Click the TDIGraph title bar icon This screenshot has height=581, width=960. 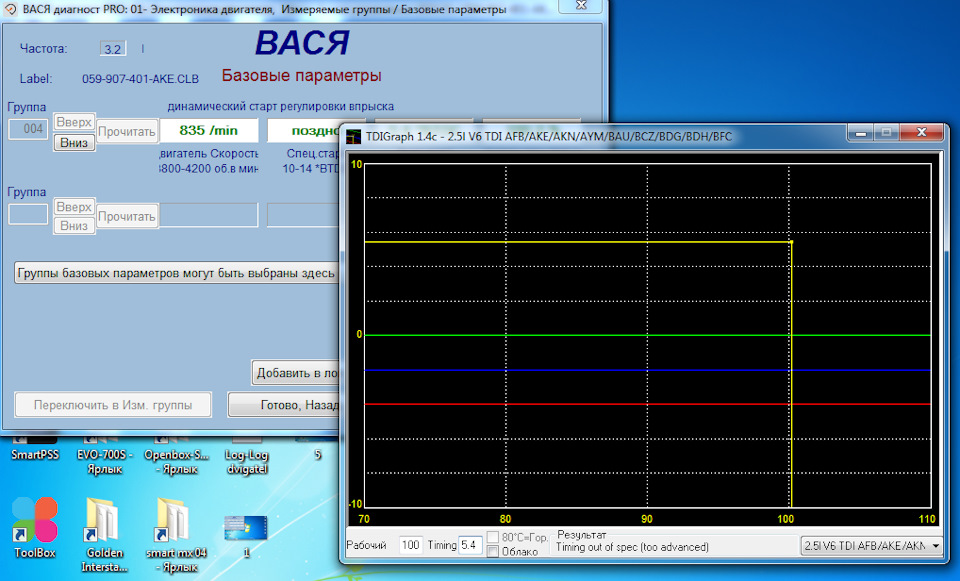coord(354,136)
